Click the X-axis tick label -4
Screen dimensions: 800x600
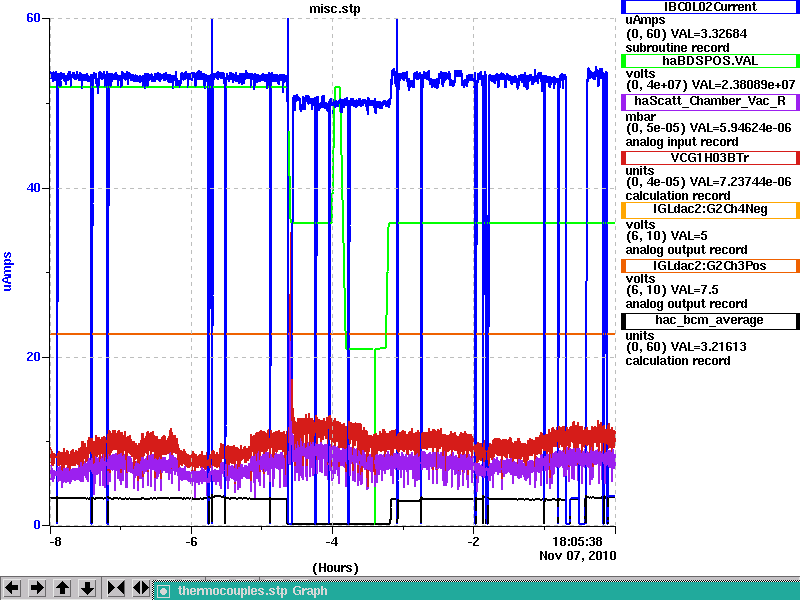coord(332,542)
